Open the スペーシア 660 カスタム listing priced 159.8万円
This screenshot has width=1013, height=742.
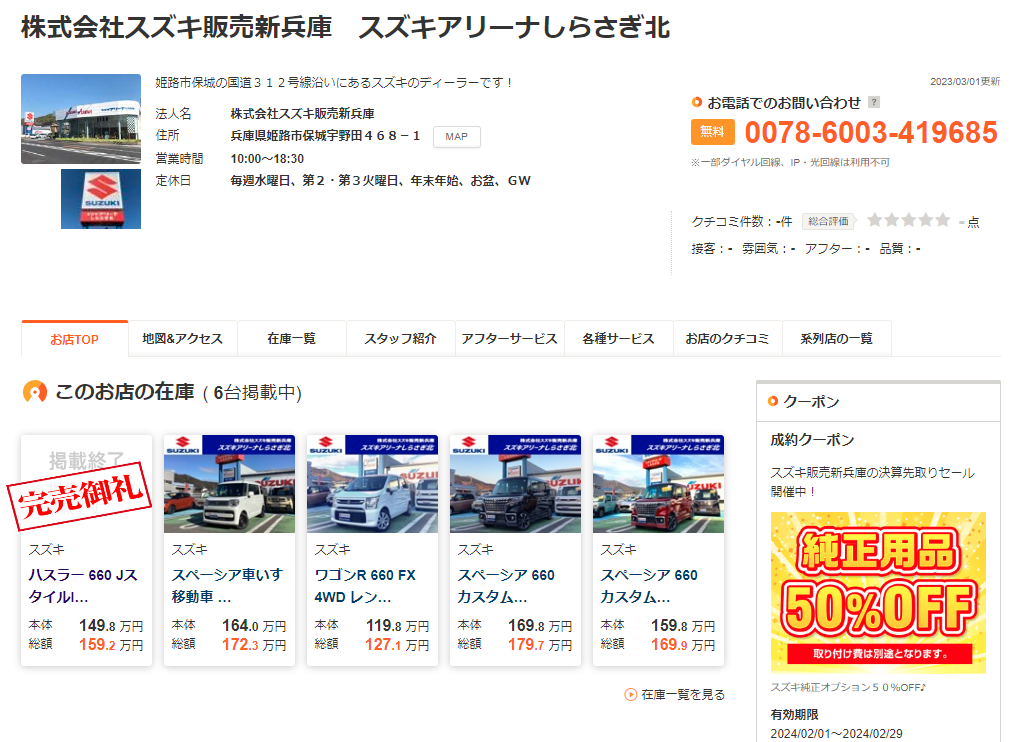pos(649,586)
